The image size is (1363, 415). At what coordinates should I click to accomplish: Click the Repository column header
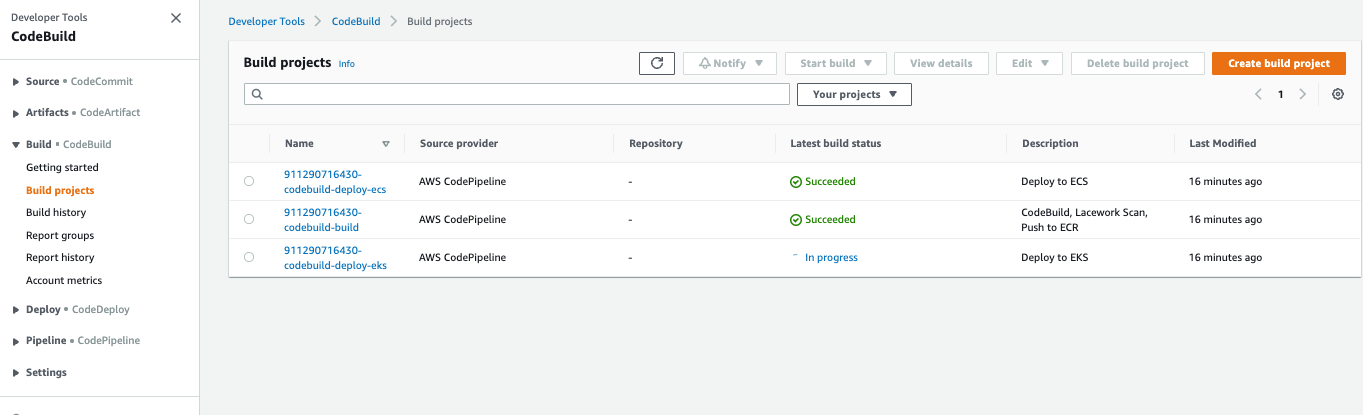click(x=656, y=144)
